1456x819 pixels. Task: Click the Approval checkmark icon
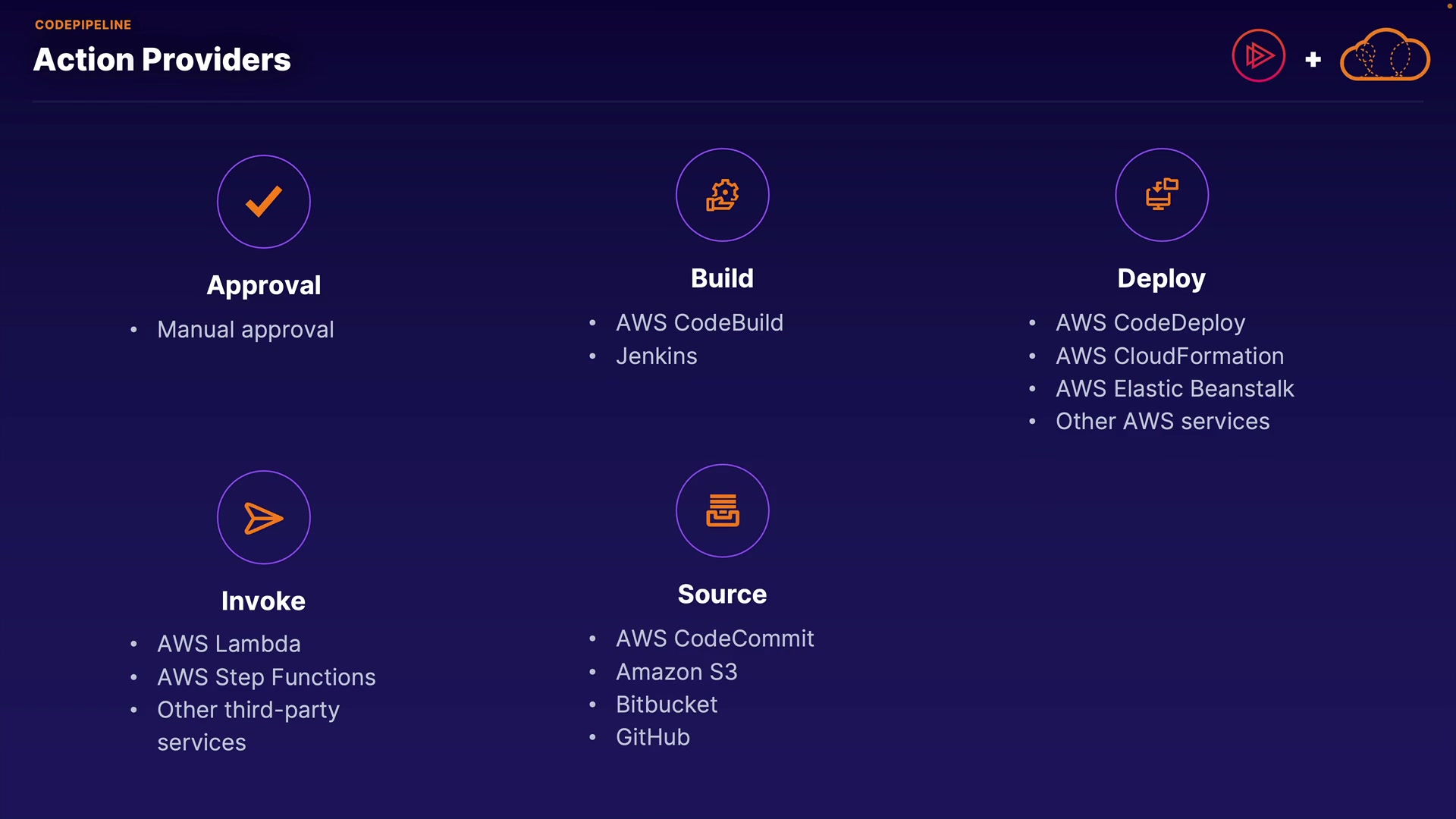263,202
